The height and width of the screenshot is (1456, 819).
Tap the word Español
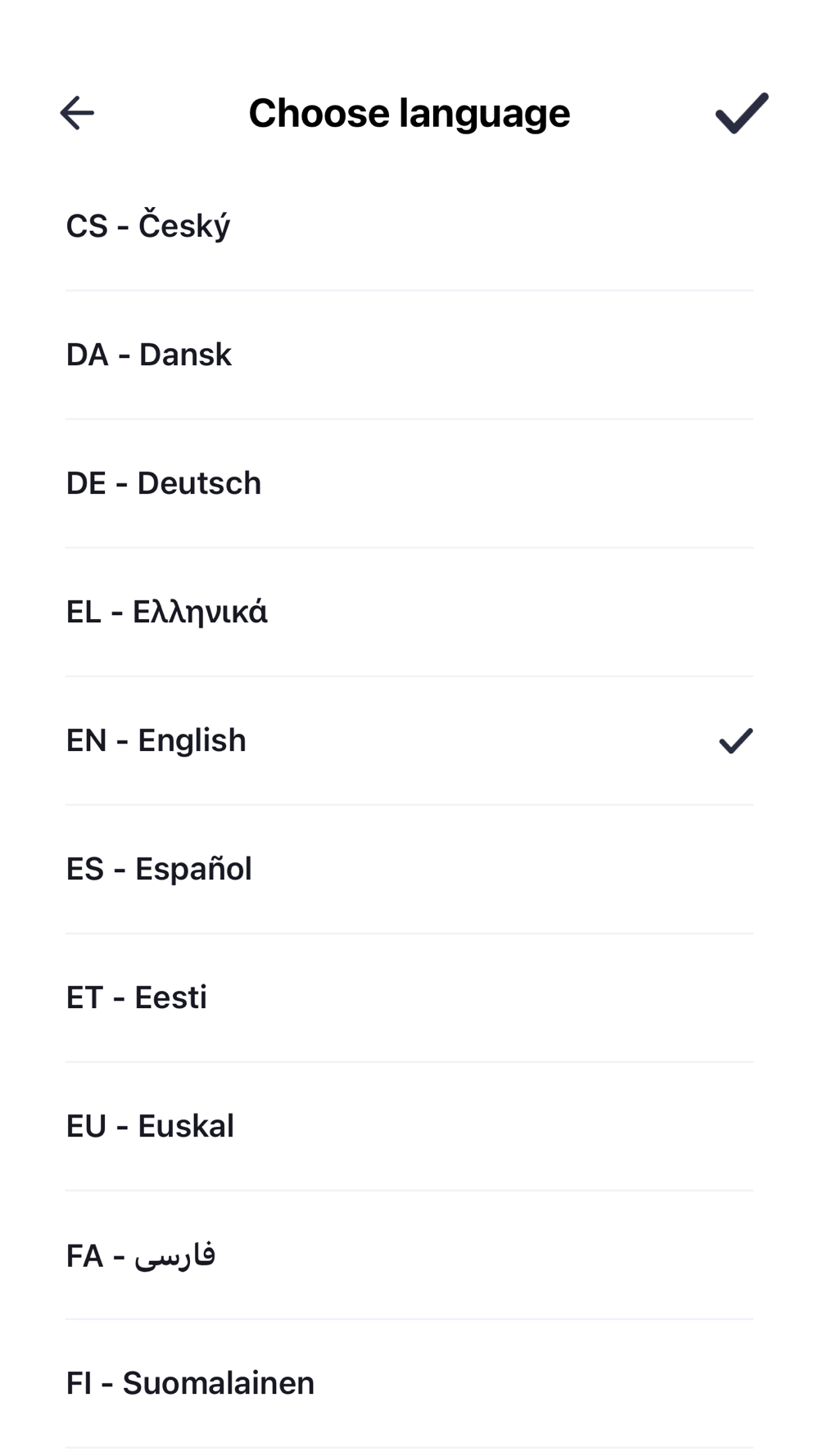tap(193, 869)
